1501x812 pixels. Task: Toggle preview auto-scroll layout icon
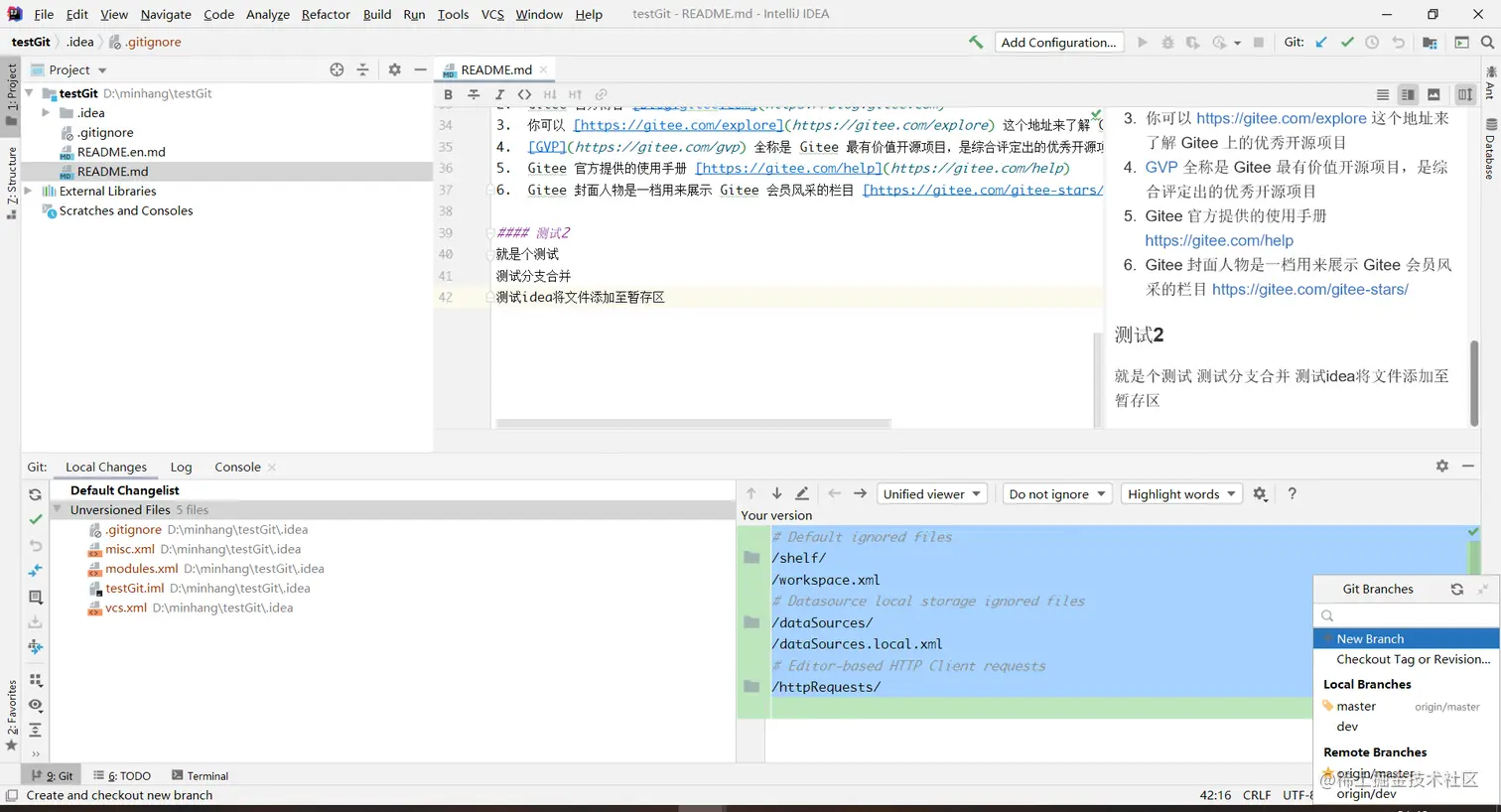point(1465,94)
